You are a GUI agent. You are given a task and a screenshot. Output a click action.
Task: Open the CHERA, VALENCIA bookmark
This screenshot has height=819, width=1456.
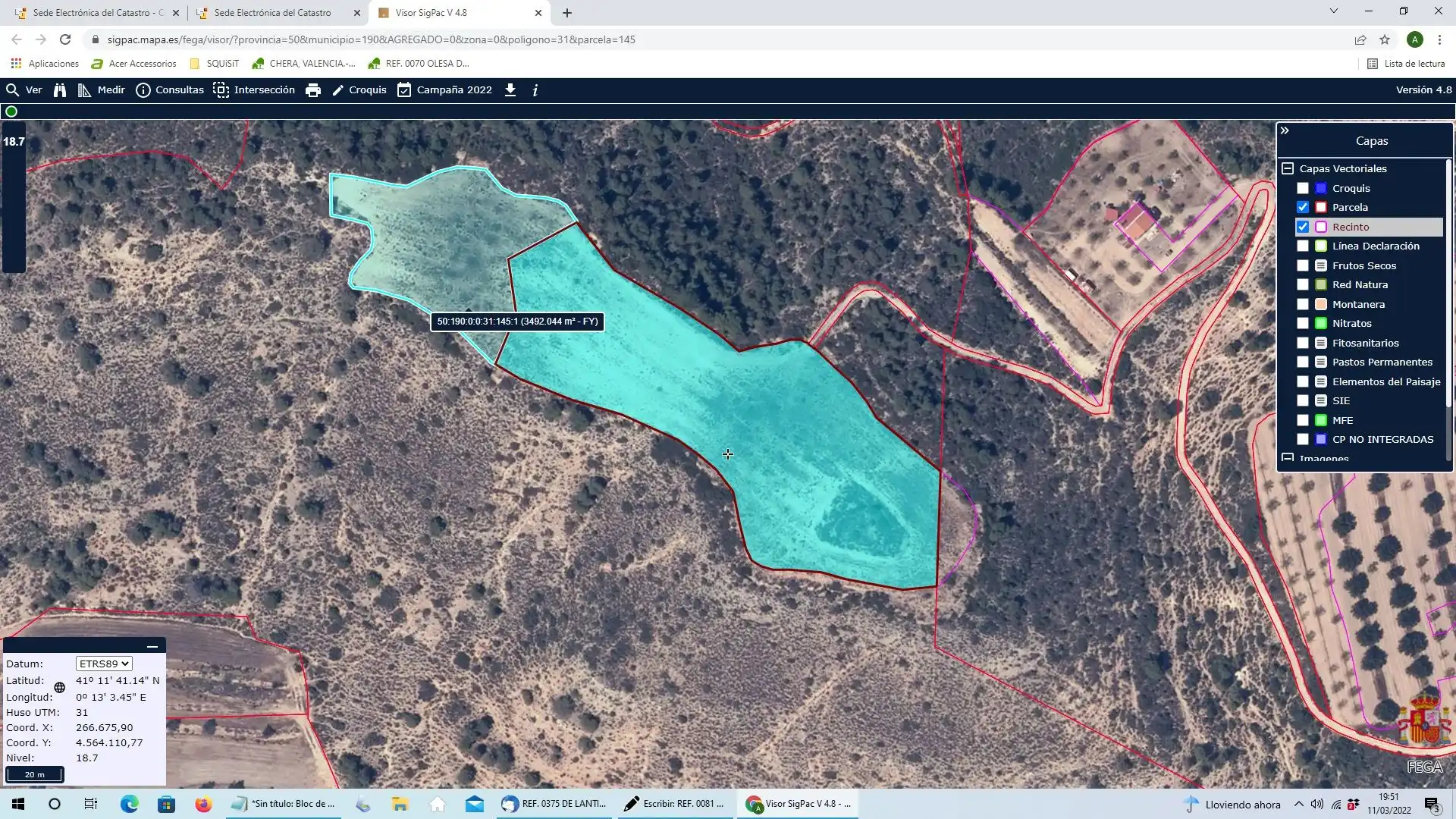tap(304, 64)
